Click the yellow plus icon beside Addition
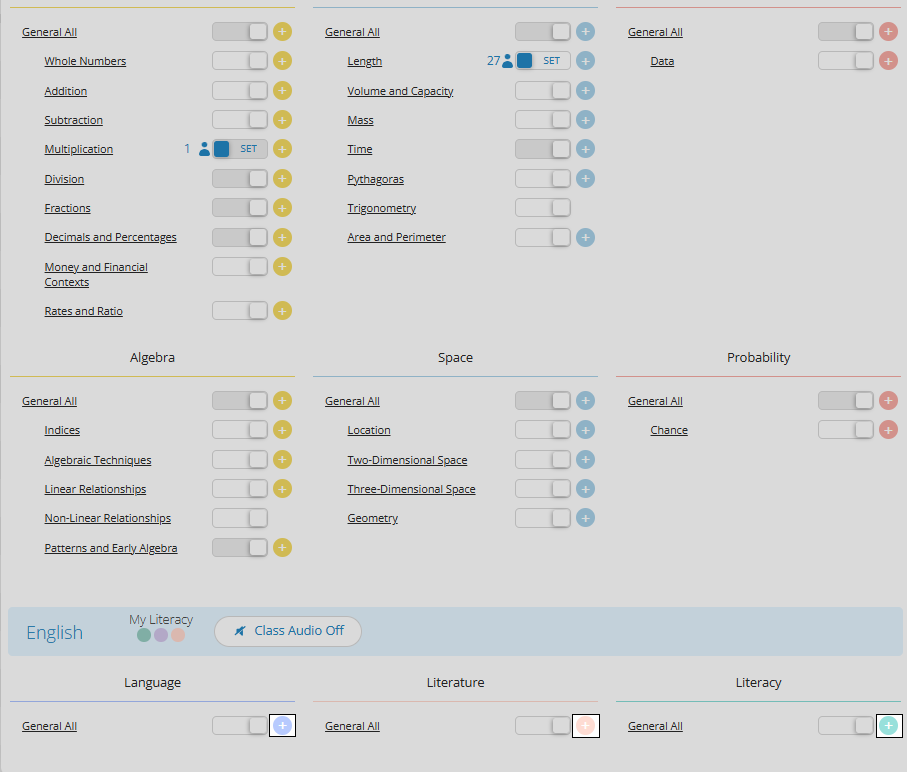The width and height of the screenshot is (907, 772). pyautogui.click(x=282, y=91)
